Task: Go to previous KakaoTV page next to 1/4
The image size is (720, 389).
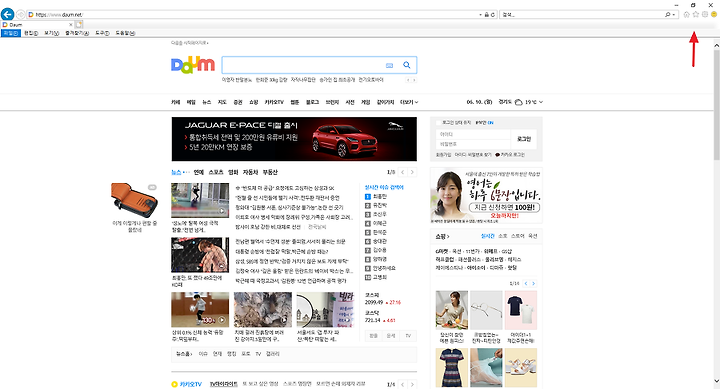Action: (x=403, y=384)
